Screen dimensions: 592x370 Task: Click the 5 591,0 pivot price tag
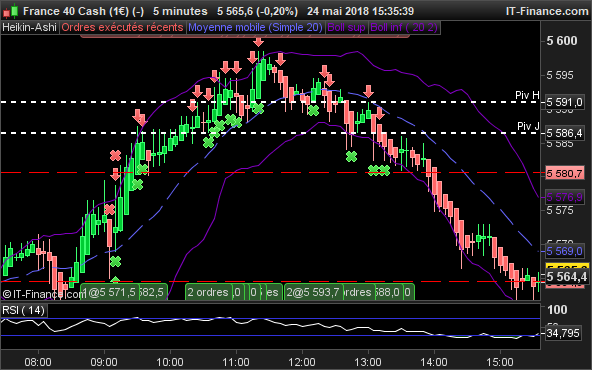(564, 102)
